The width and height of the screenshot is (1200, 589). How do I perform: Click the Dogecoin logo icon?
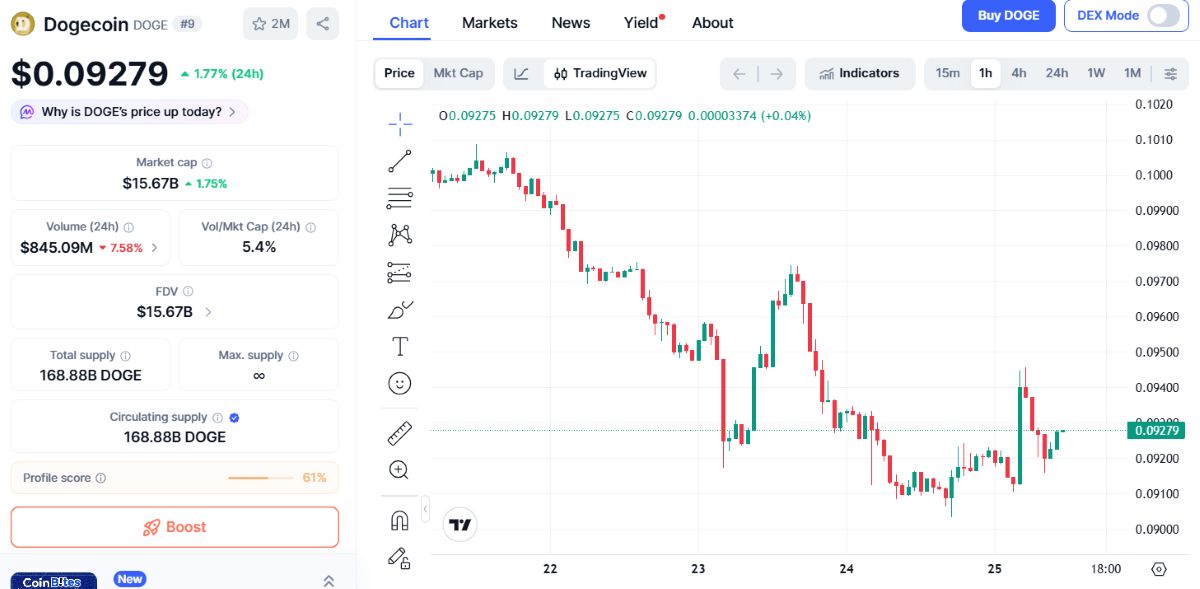pos(23,24)
